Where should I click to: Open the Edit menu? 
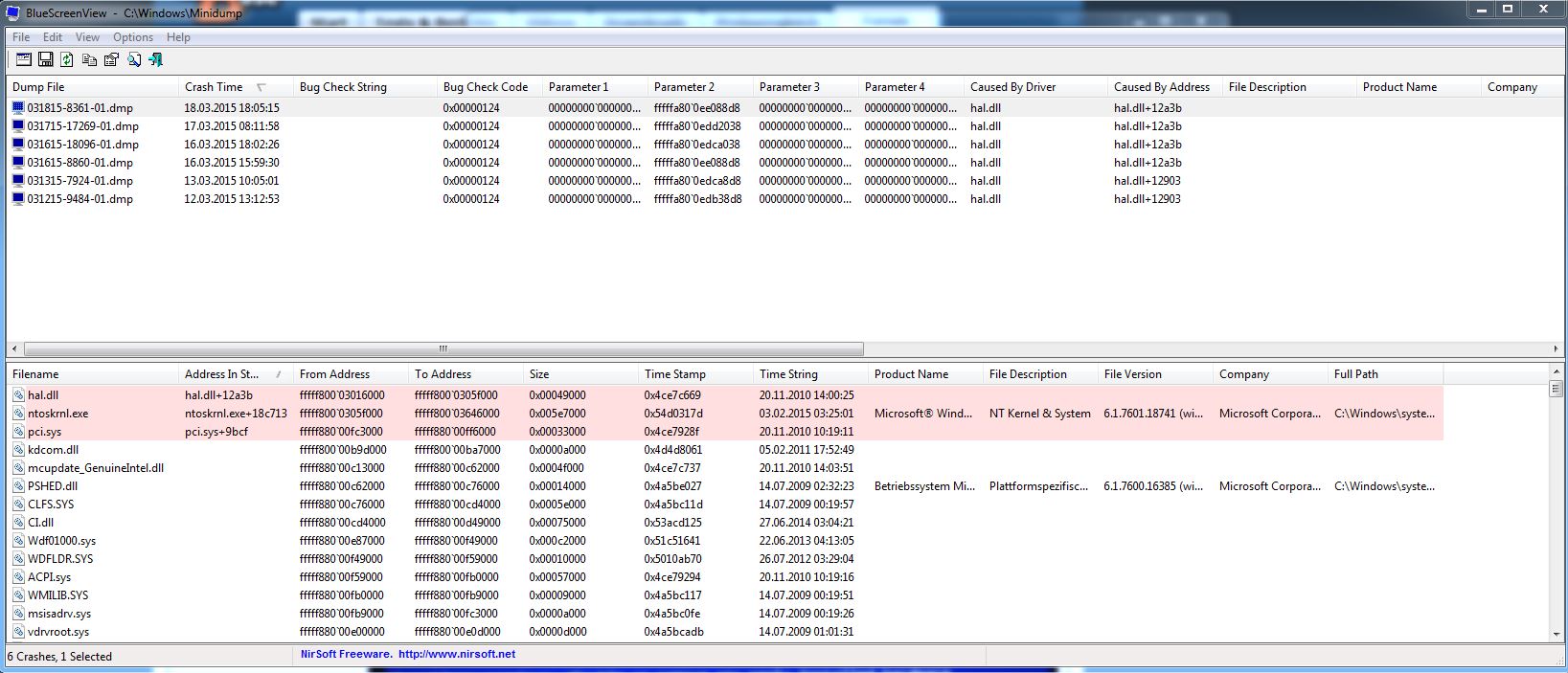click(x=53, y=37)
